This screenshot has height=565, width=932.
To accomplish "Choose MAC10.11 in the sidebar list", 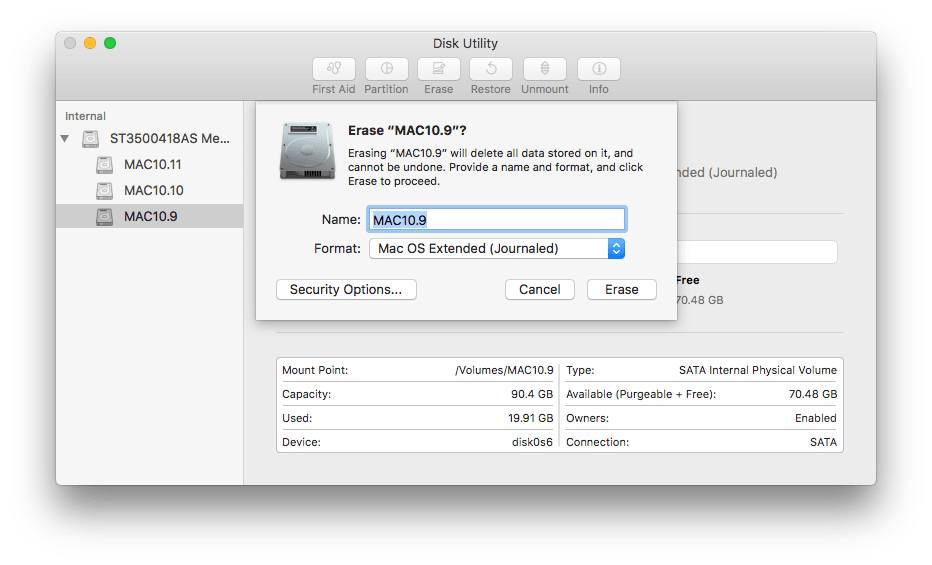I will tap(152, 164).
